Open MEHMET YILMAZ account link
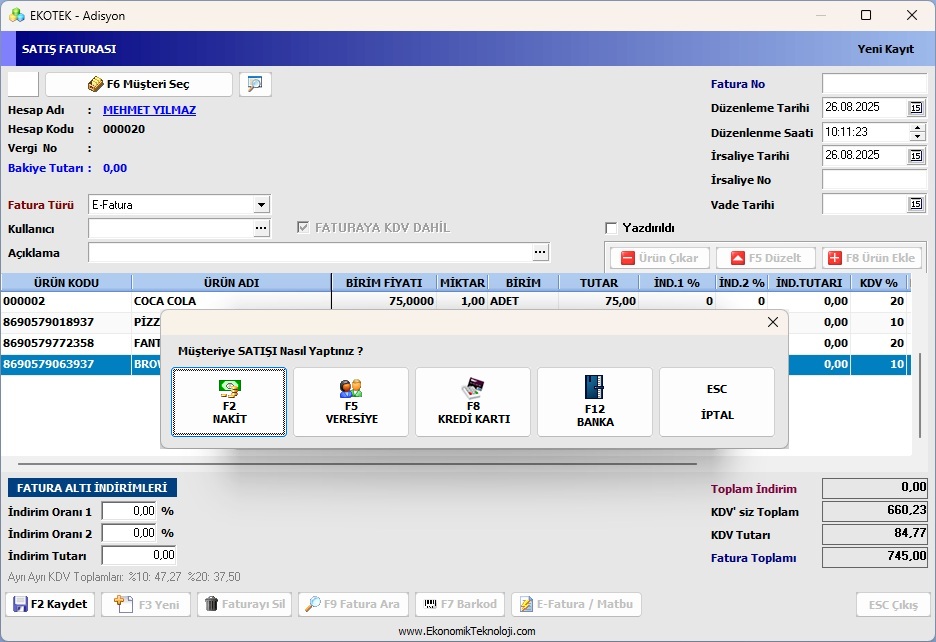The image size is (936, 642). click(149, 110)
